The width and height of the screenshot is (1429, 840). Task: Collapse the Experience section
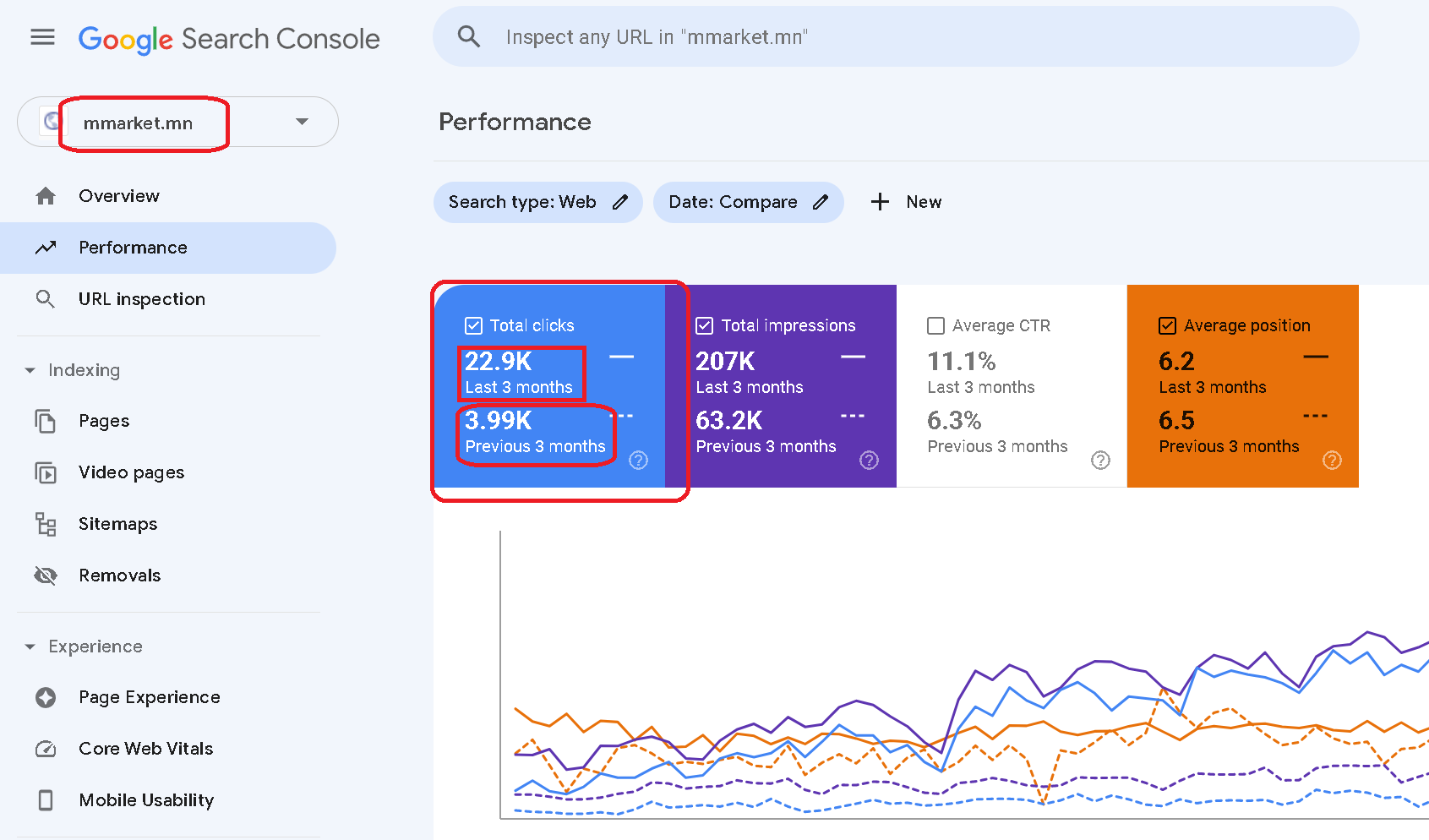pos(30,646)
